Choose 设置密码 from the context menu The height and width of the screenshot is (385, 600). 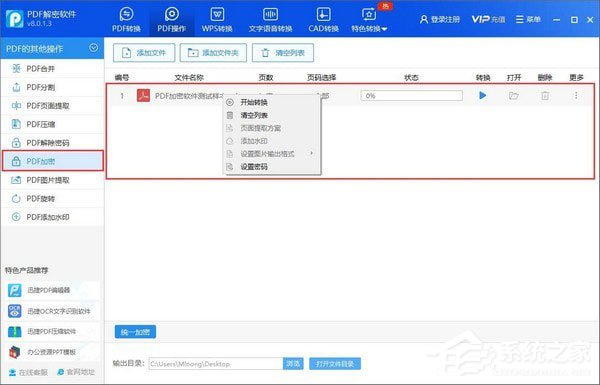pos(272,167)
